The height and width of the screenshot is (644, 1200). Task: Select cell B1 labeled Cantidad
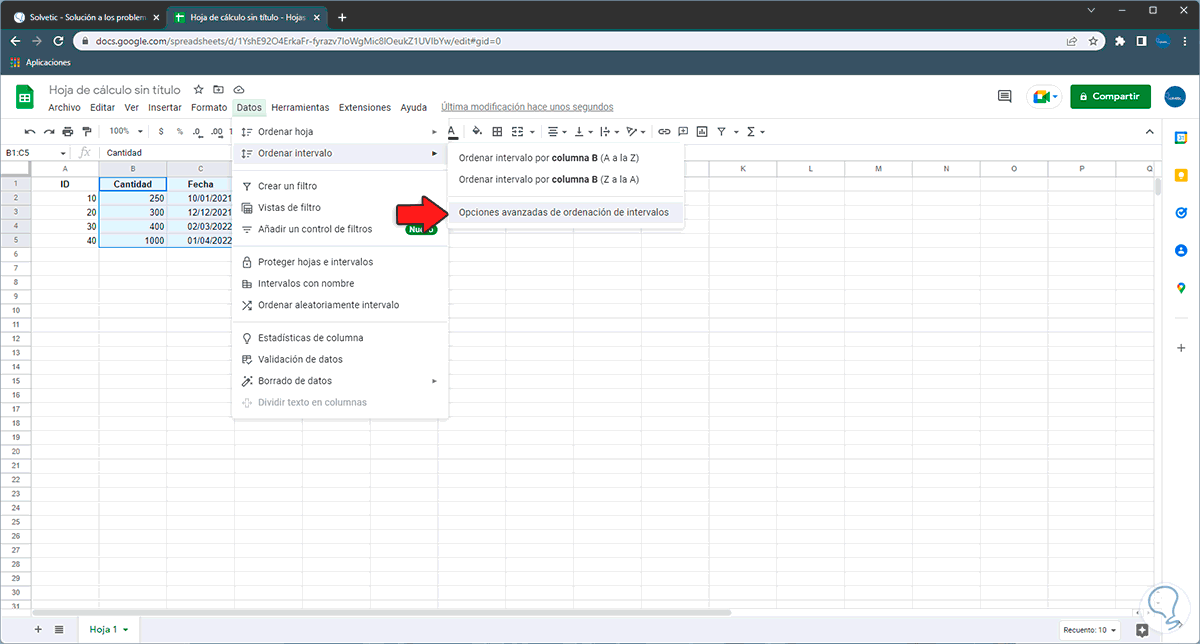133,184
